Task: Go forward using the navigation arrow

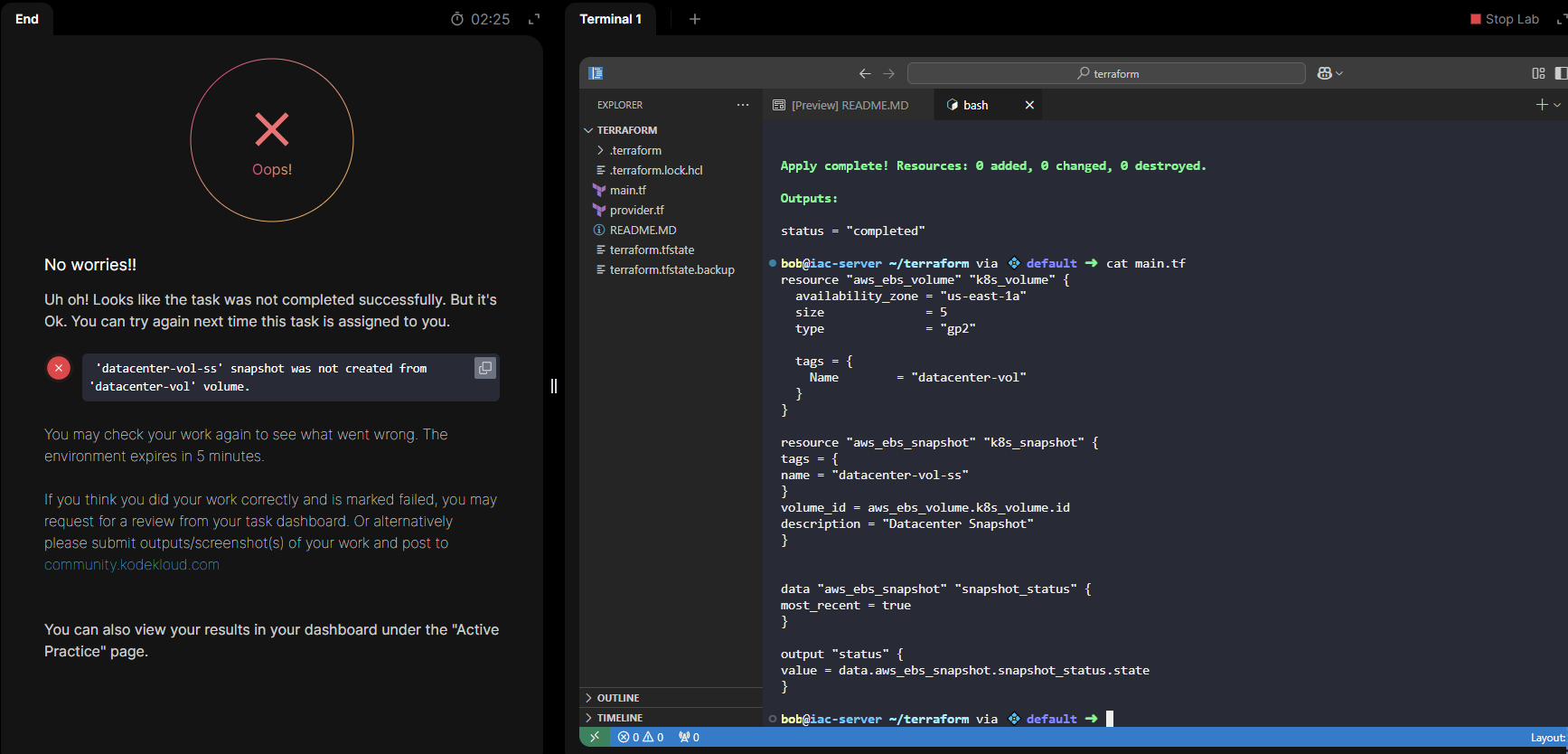Action: pyautogui.click(x=888, y=73)
